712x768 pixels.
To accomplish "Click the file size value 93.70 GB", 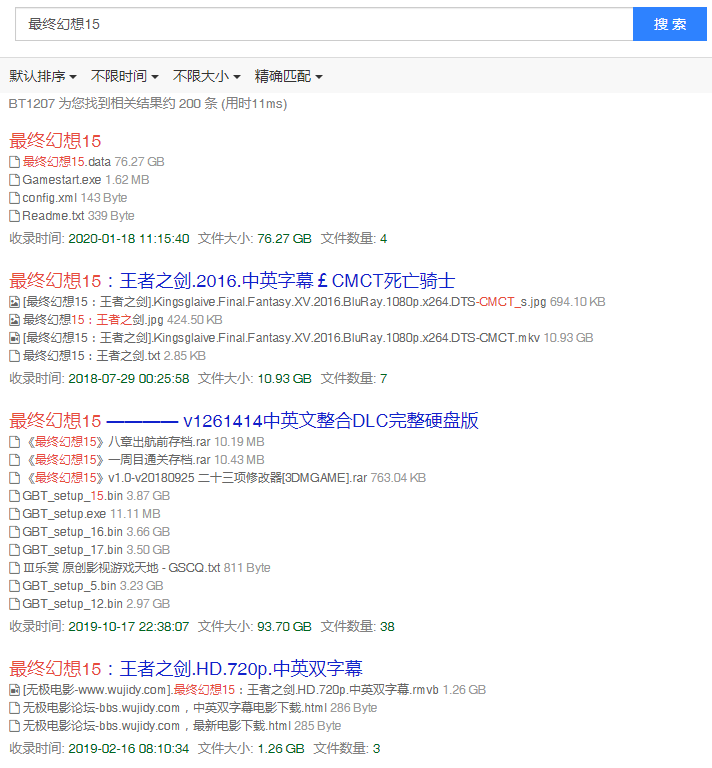I will tap(285, 626).
